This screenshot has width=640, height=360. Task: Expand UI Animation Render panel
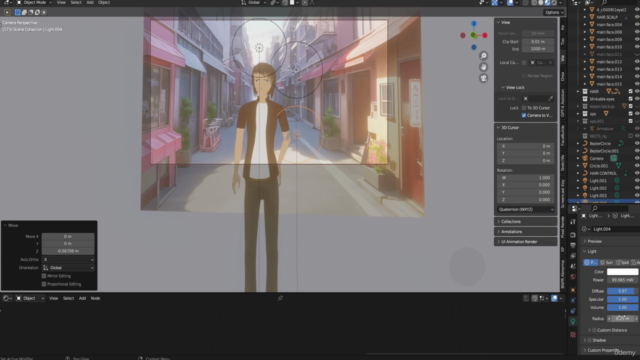pos(525,242)
